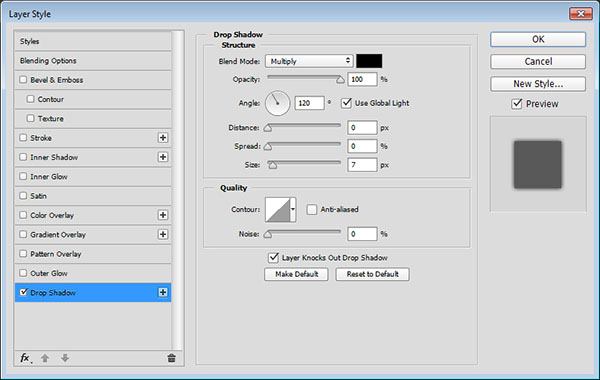
Task: Enable the Satin checkbox
Action: [x=23, y=196]
